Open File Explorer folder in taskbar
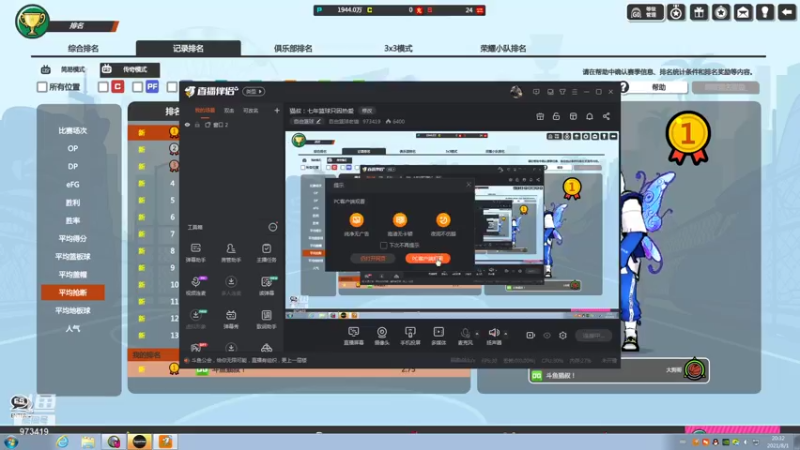The image size is (800, 450). point(88,441)
